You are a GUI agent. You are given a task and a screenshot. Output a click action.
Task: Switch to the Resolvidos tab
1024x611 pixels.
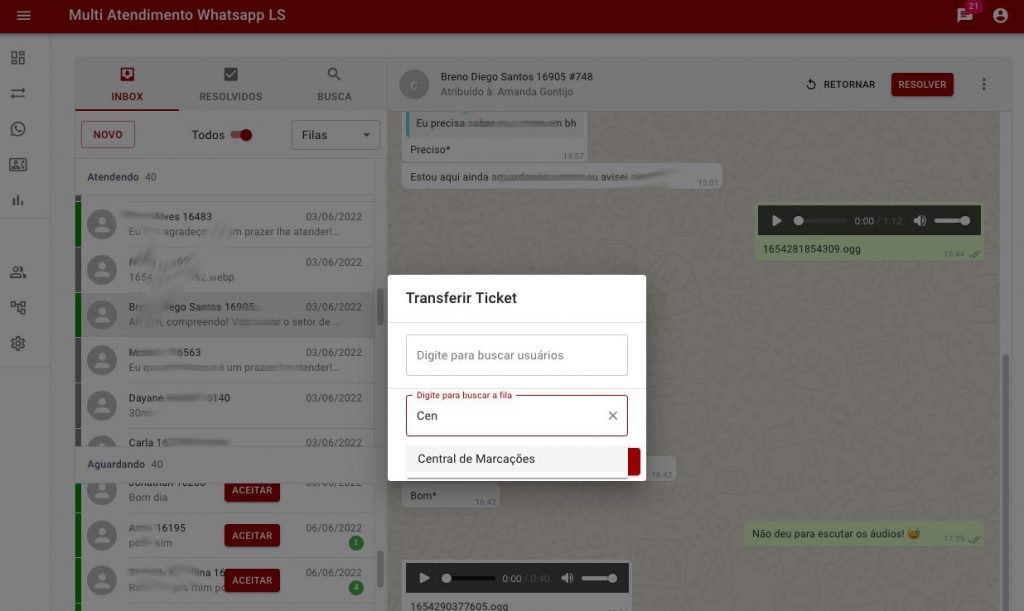(231, 85)
